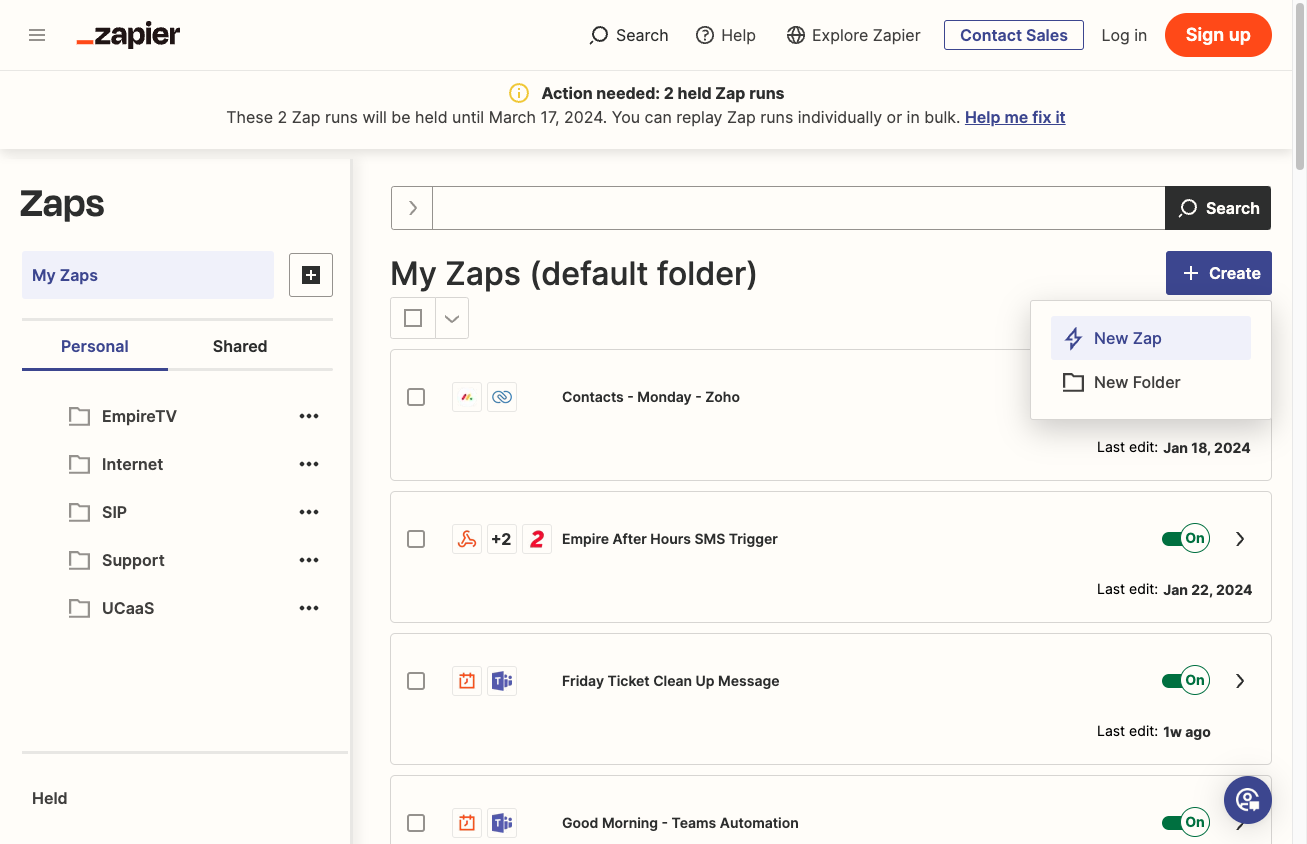Click the add new folder plus icon
Viewport: 1307px width, 844px height.
pyautogui.click(x=311, y=275)
